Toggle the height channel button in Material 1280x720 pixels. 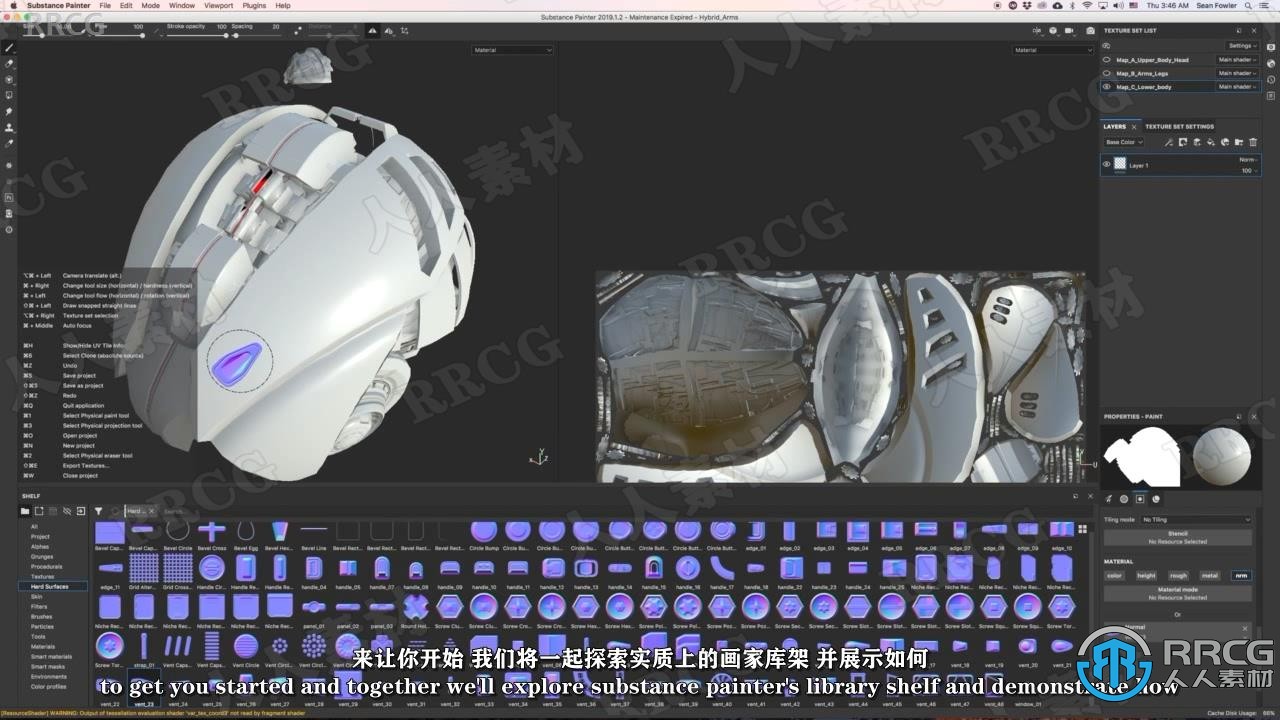[1146, 575]
